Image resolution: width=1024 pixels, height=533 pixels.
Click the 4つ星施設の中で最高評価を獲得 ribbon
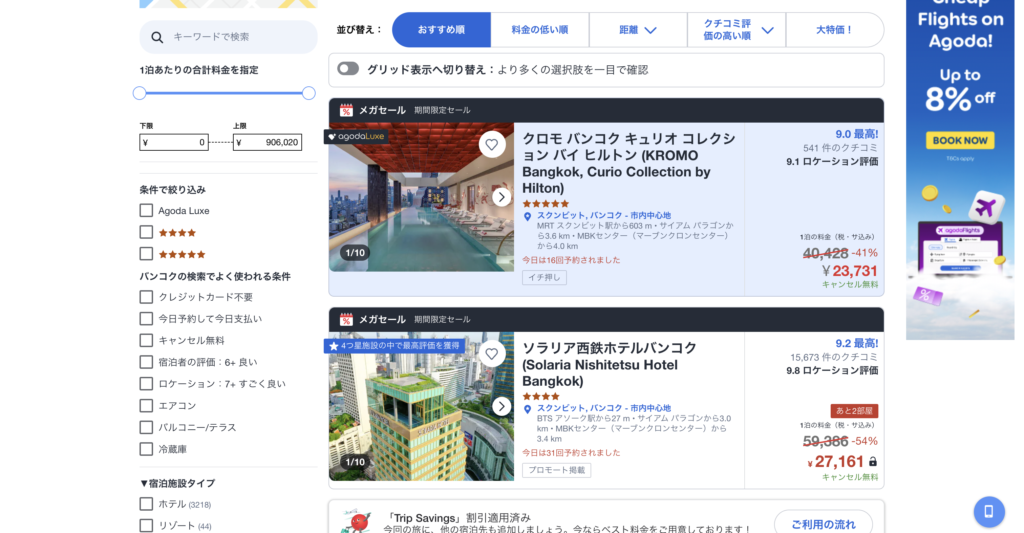click(394, 346)
